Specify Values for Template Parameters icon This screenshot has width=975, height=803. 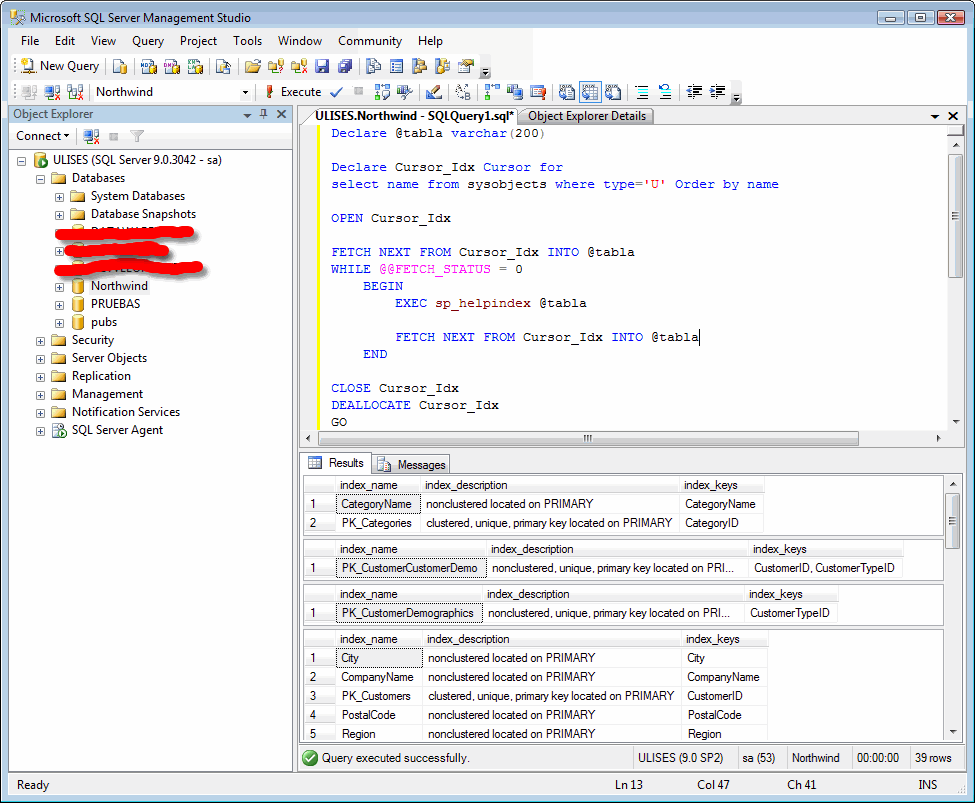tap(463, 92)
